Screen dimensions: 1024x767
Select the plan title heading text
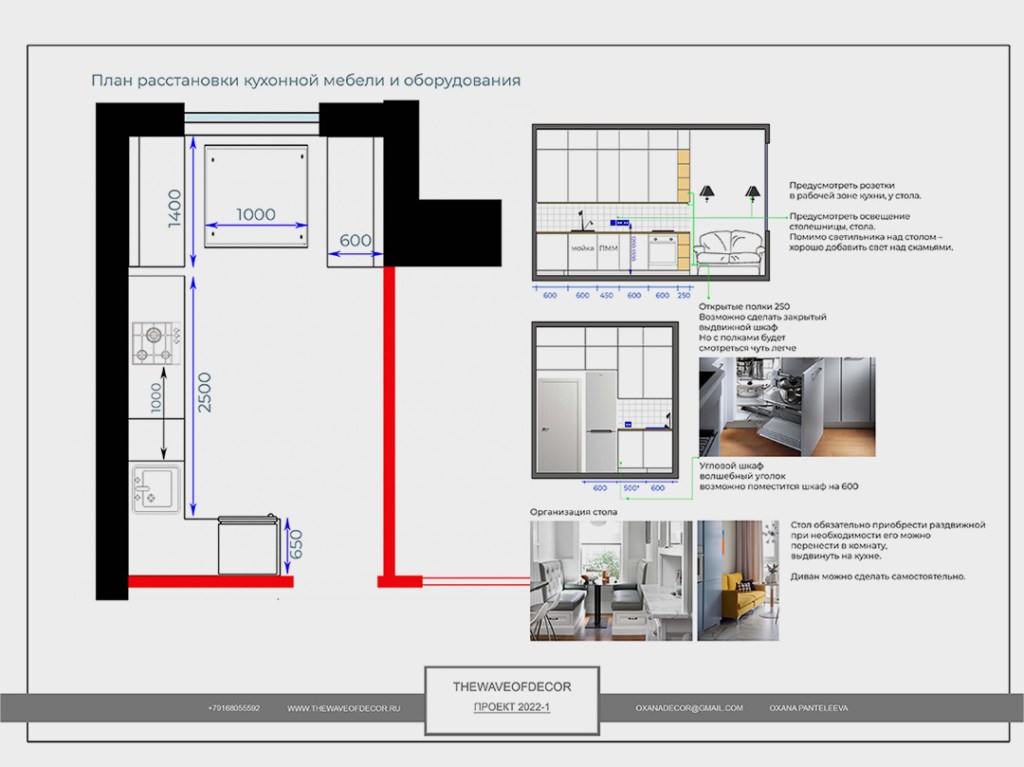[306, 81]
